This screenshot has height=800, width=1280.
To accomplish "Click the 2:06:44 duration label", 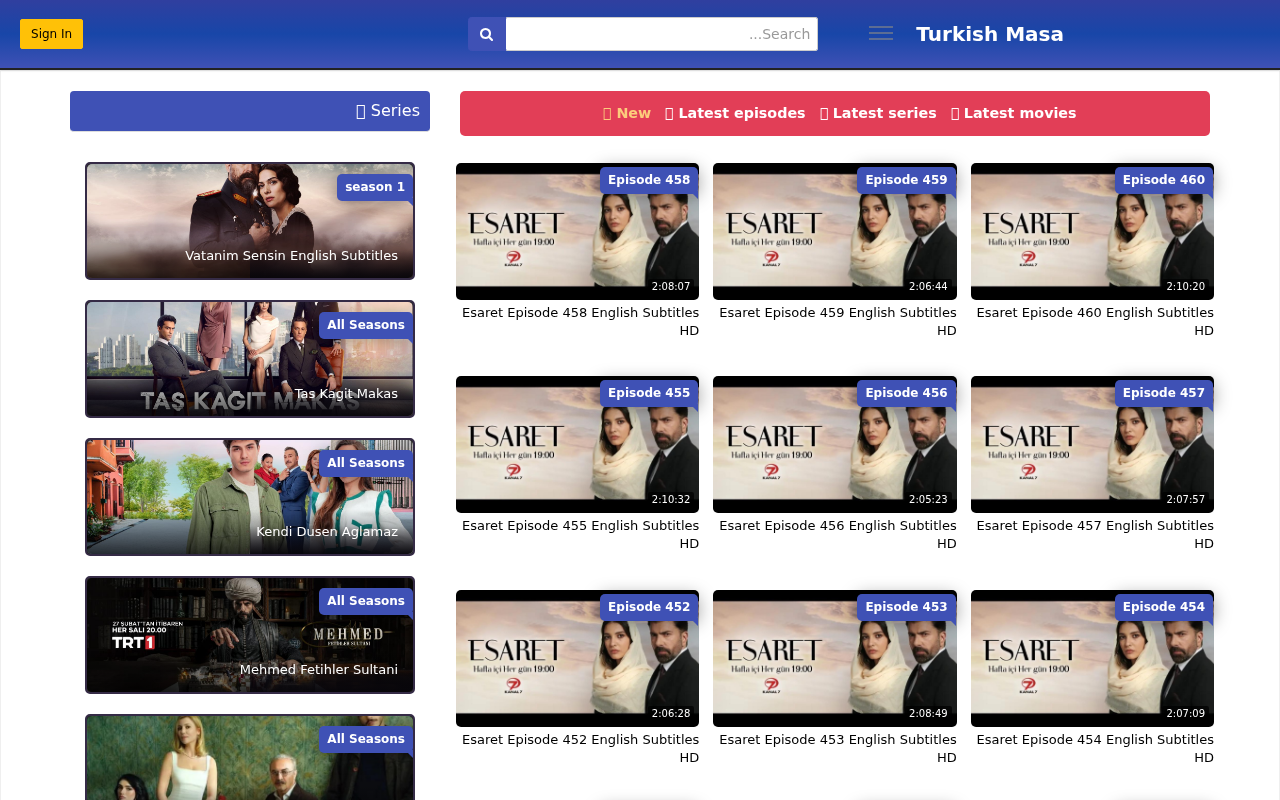I will [928, 286].
